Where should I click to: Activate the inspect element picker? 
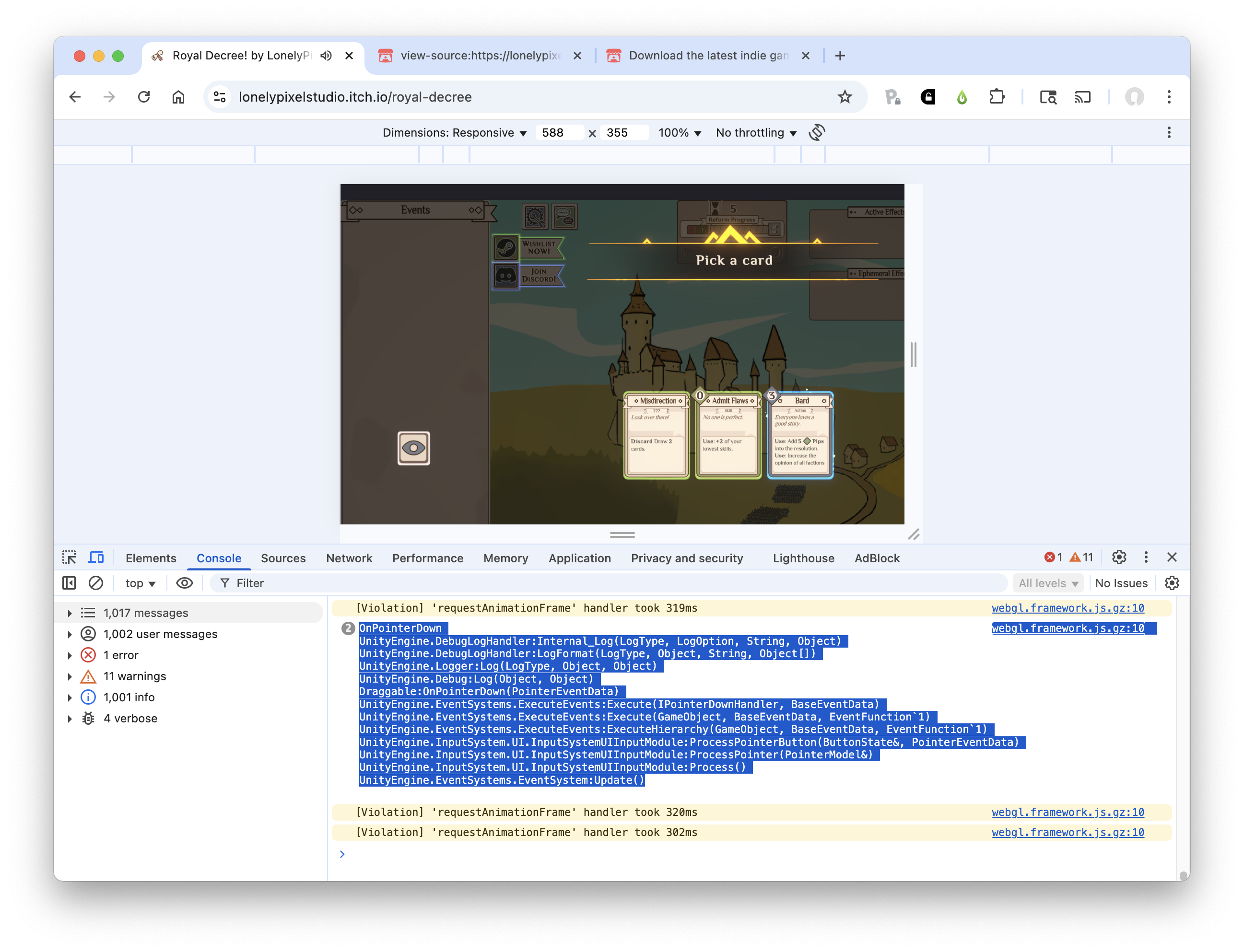pyautogui.click(x=69, y=557)
